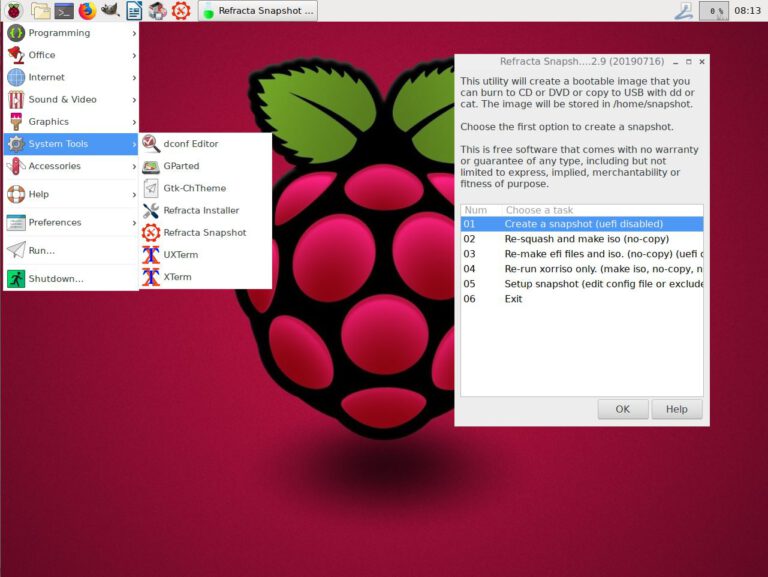This screenshot has height=577, width=768.
Task: Click the Graphics paintbrush icon
Action: (x=16, y=121)
